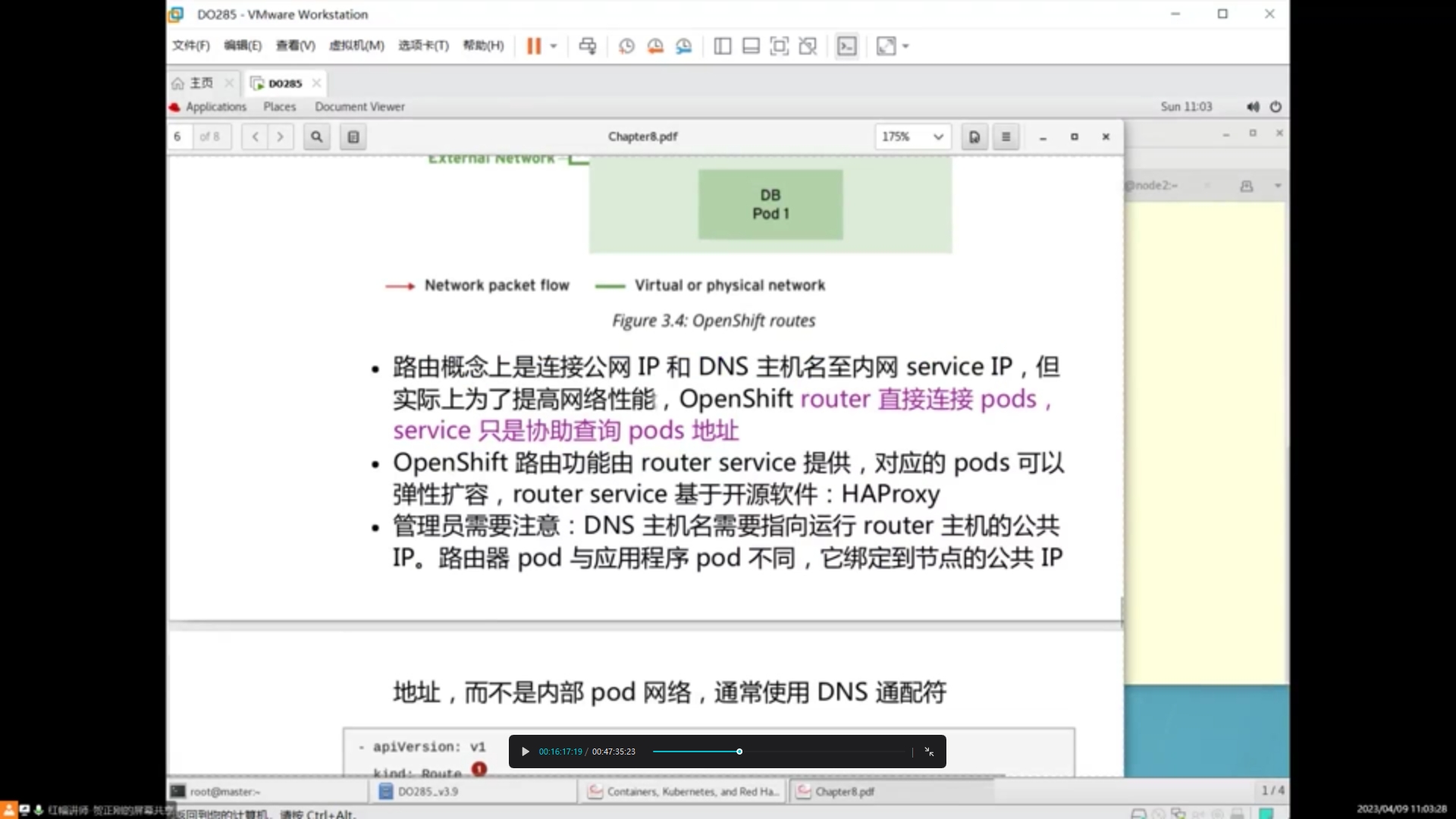This screenshot has width=1456, height=819.
Task: Seek using the video progress slider
Action: pos(781,752)
